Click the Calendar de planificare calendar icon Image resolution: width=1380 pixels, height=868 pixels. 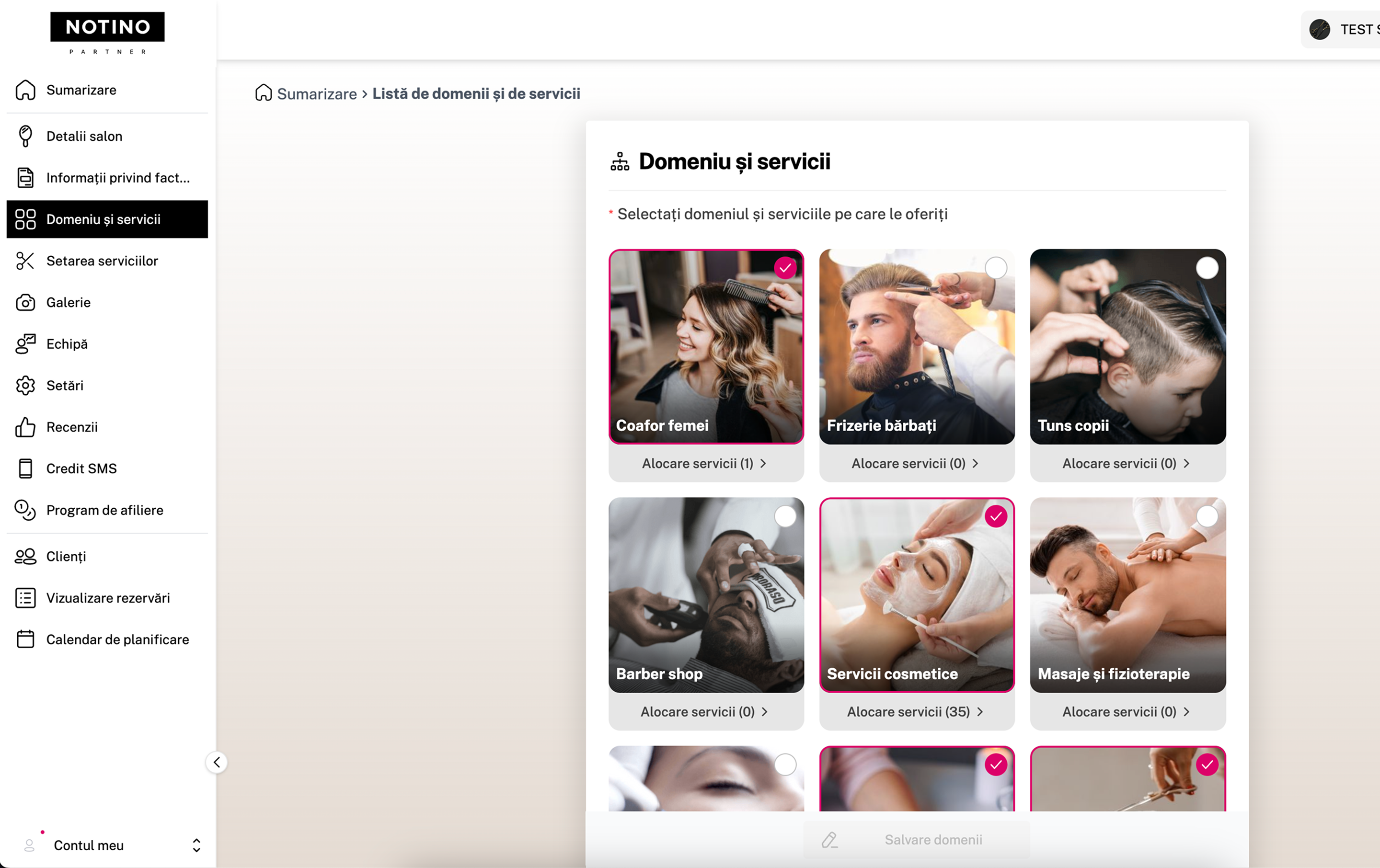click(25, 640)
